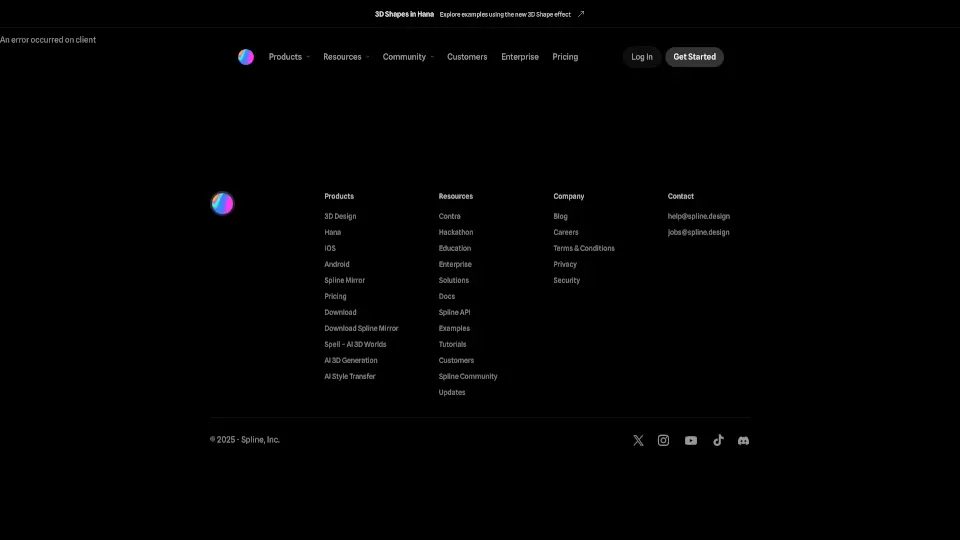Go to Customers in the navigation bar

pos(467,57)
